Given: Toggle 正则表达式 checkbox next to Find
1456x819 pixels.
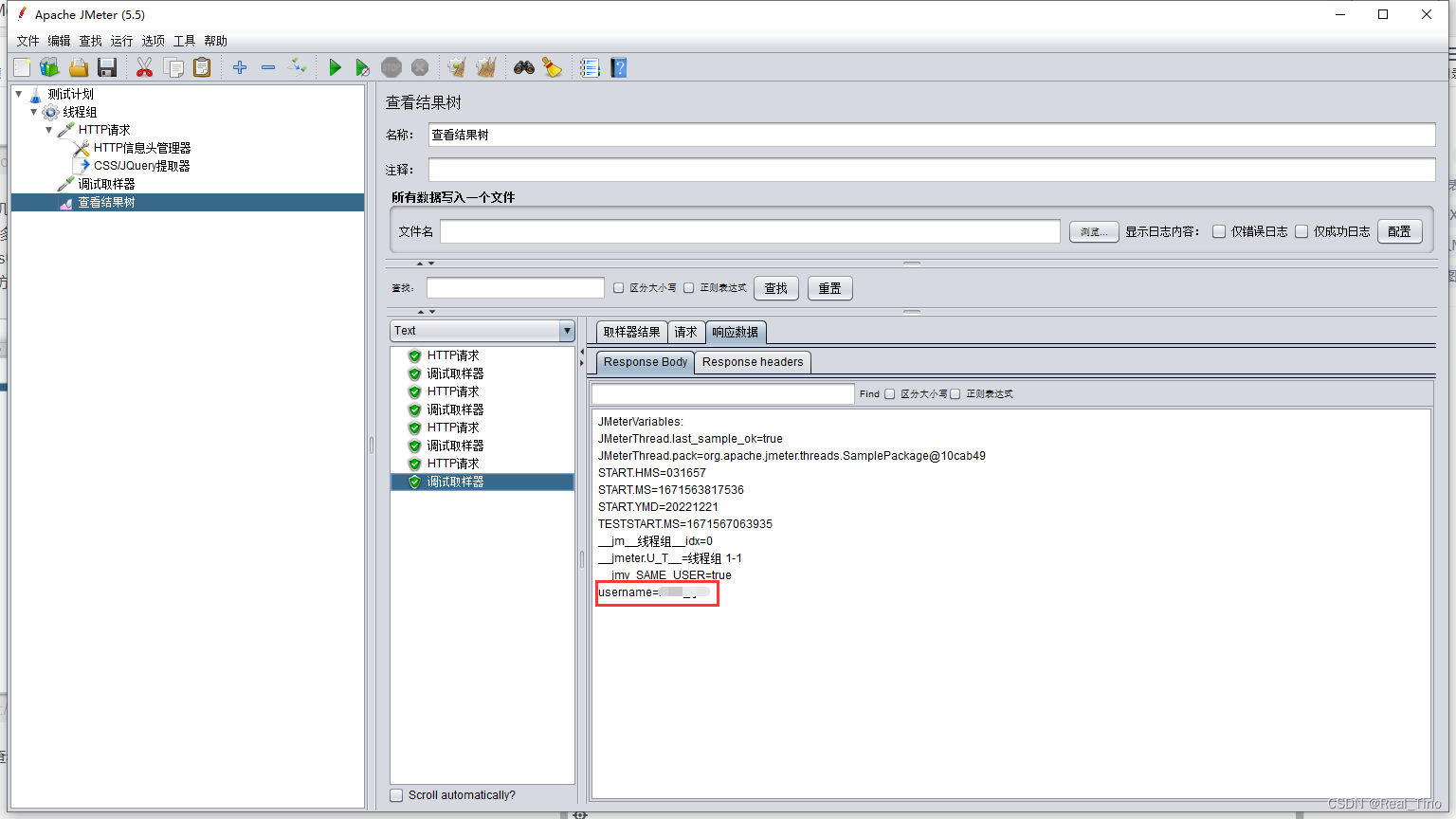Looking at the screenshot, I should point(955,394).
